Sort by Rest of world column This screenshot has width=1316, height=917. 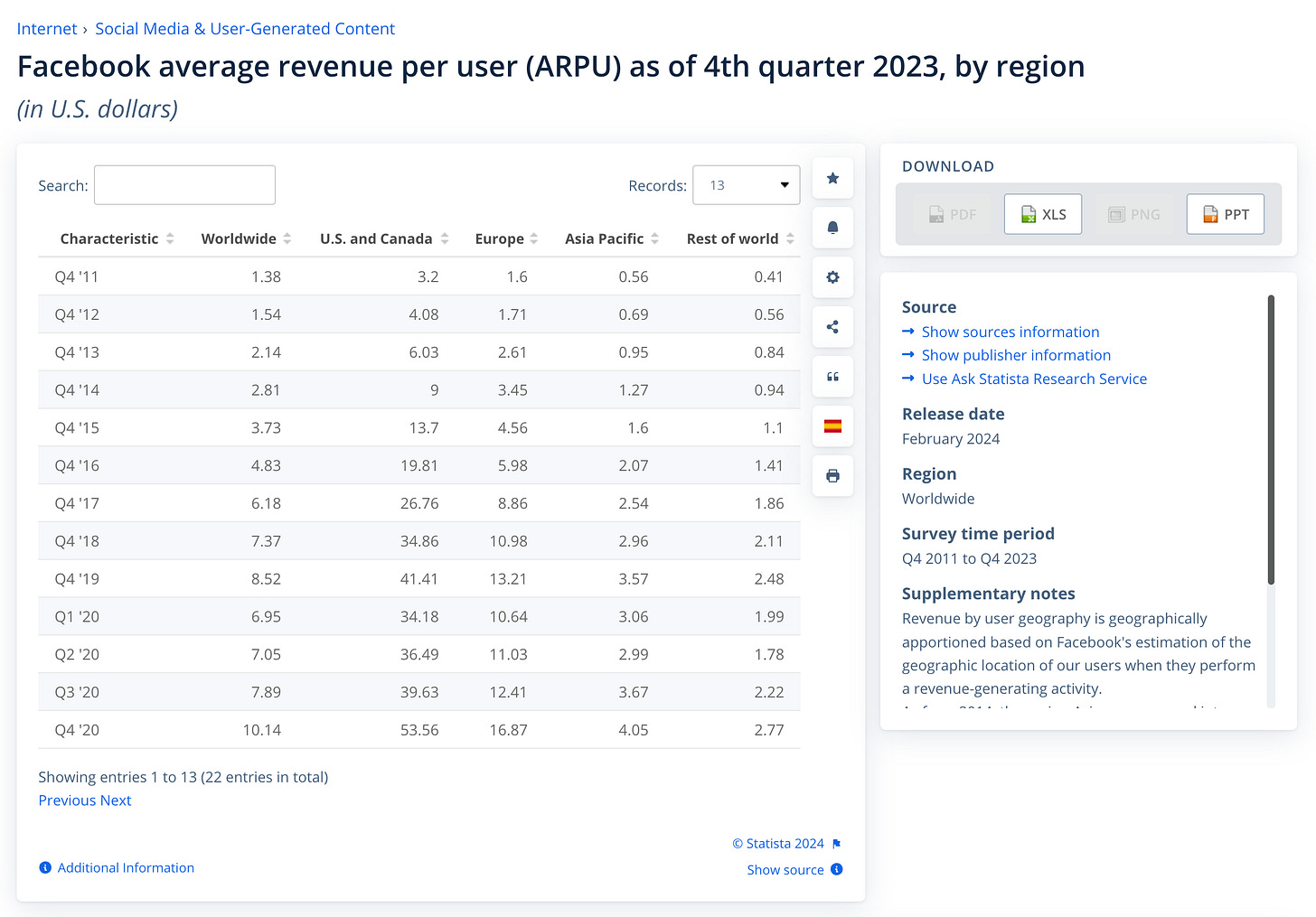(x=740, y=239)
